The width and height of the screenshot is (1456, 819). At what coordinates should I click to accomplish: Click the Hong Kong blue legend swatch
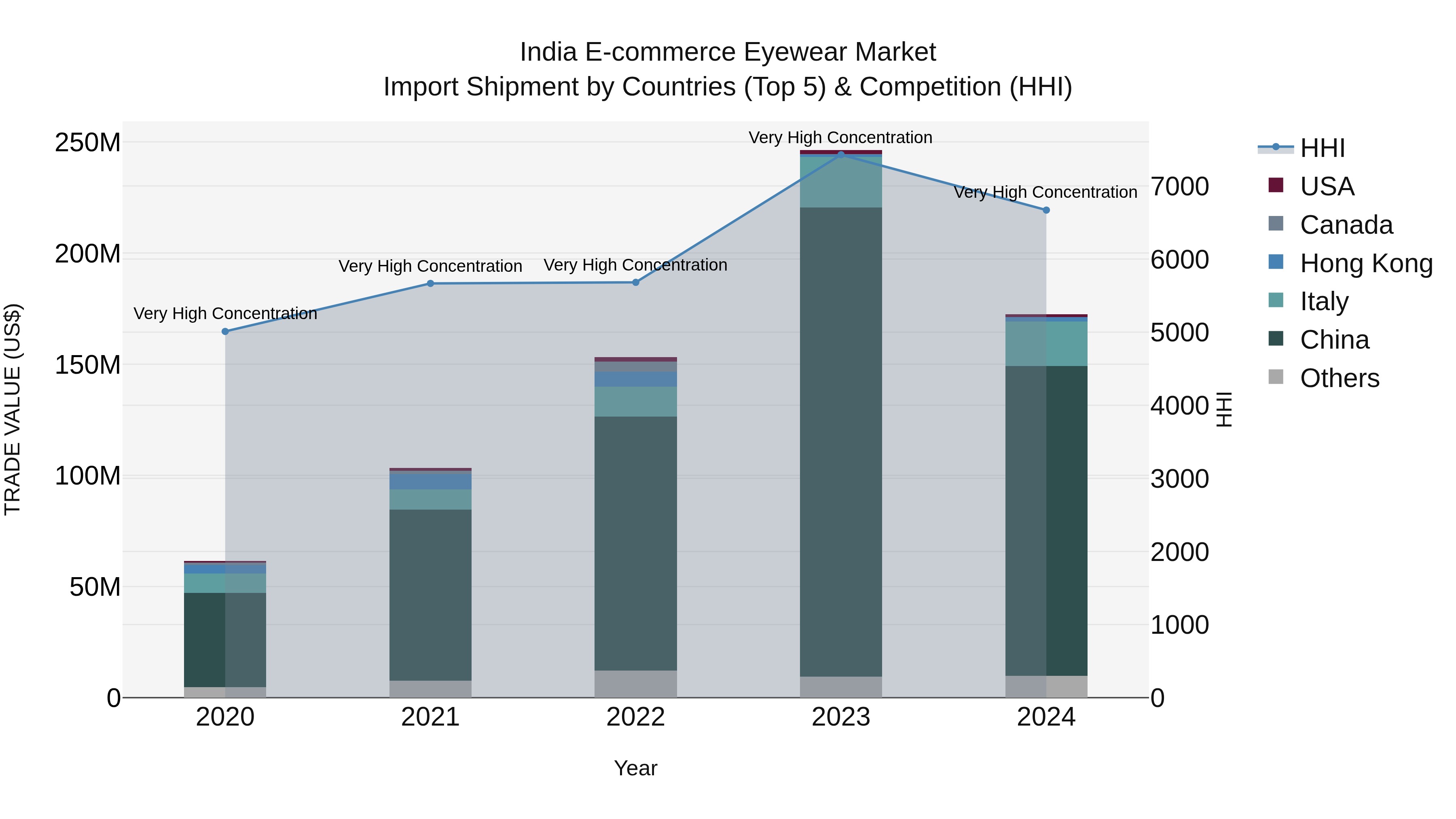point(1276,262)
